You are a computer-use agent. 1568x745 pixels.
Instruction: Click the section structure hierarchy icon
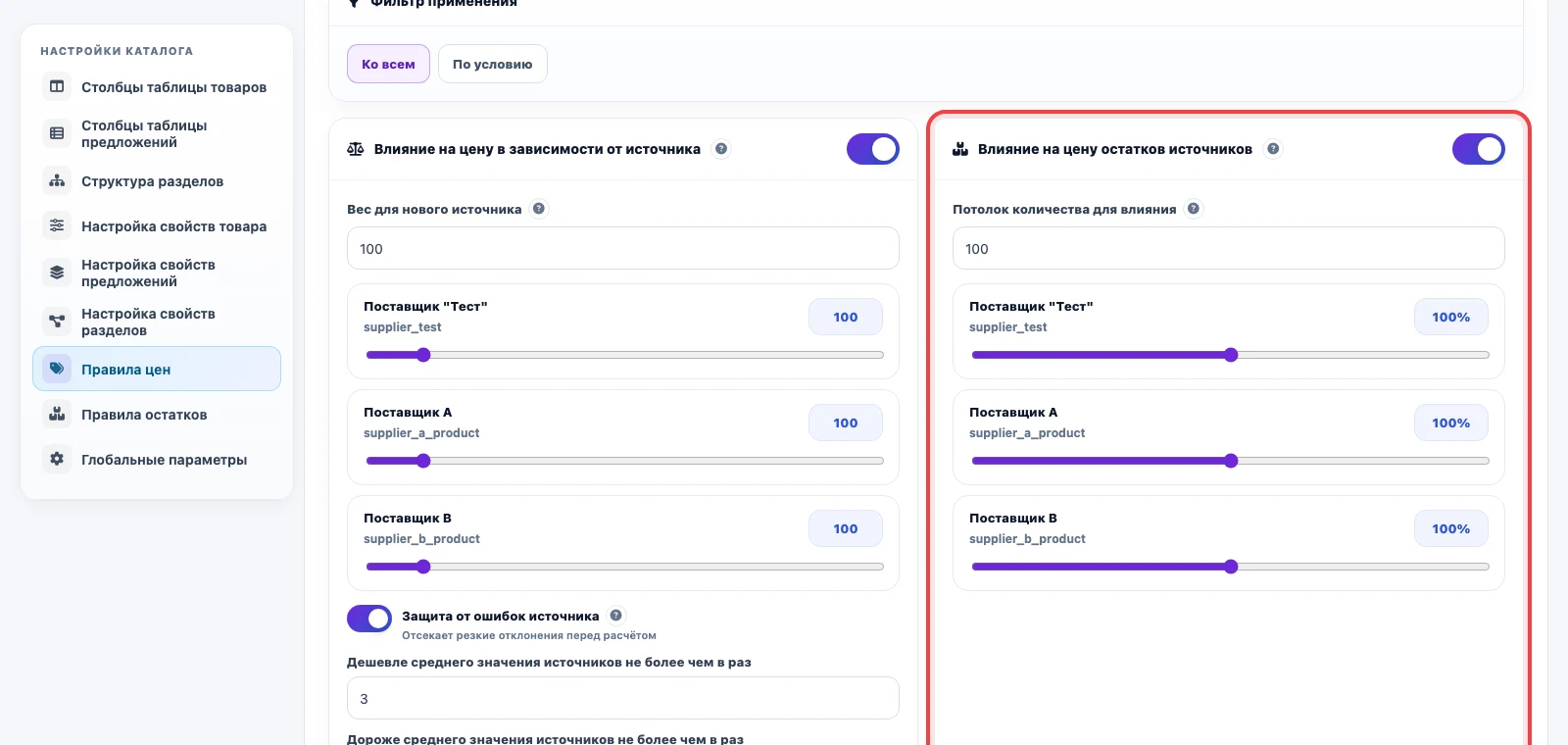(57, 180)
